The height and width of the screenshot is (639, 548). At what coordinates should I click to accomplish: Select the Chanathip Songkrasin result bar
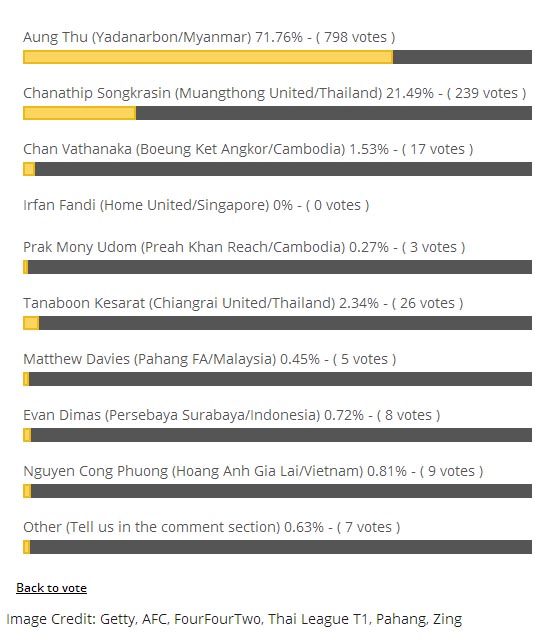(x=277, y=113)
